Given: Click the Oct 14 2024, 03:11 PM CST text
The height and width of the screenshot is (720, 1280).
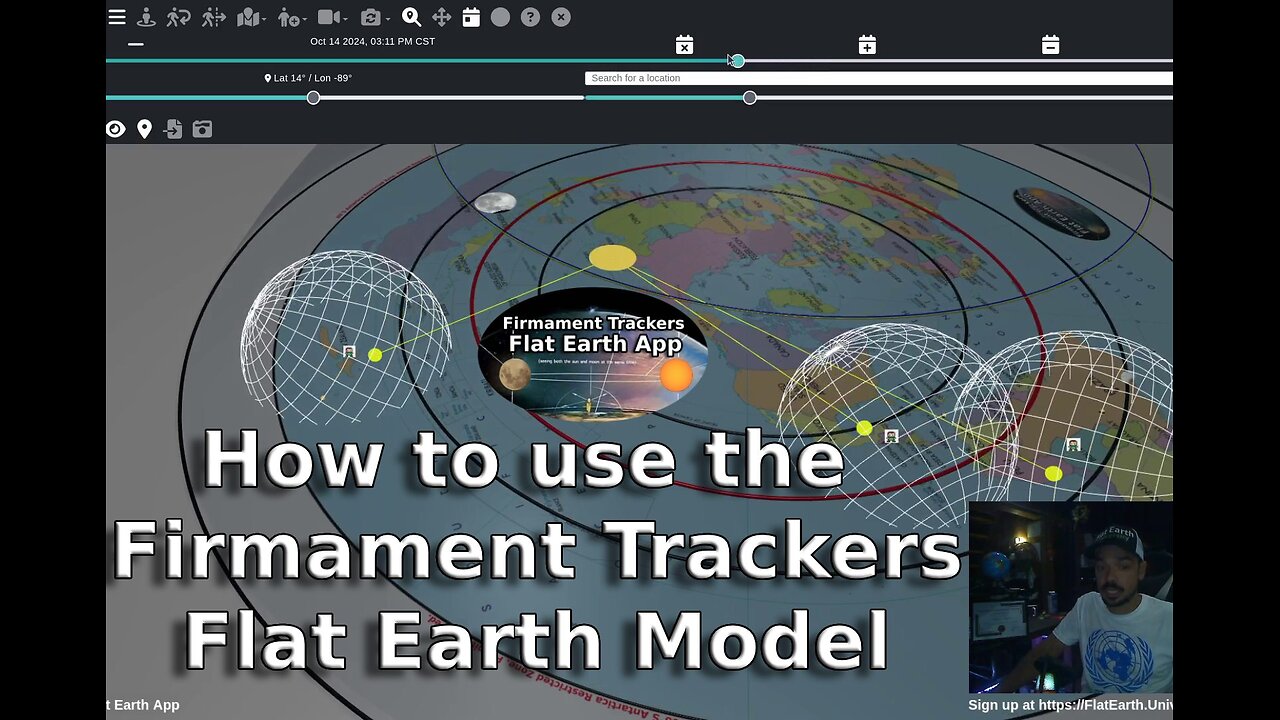Looking at the screenshot, I should 372,42.
